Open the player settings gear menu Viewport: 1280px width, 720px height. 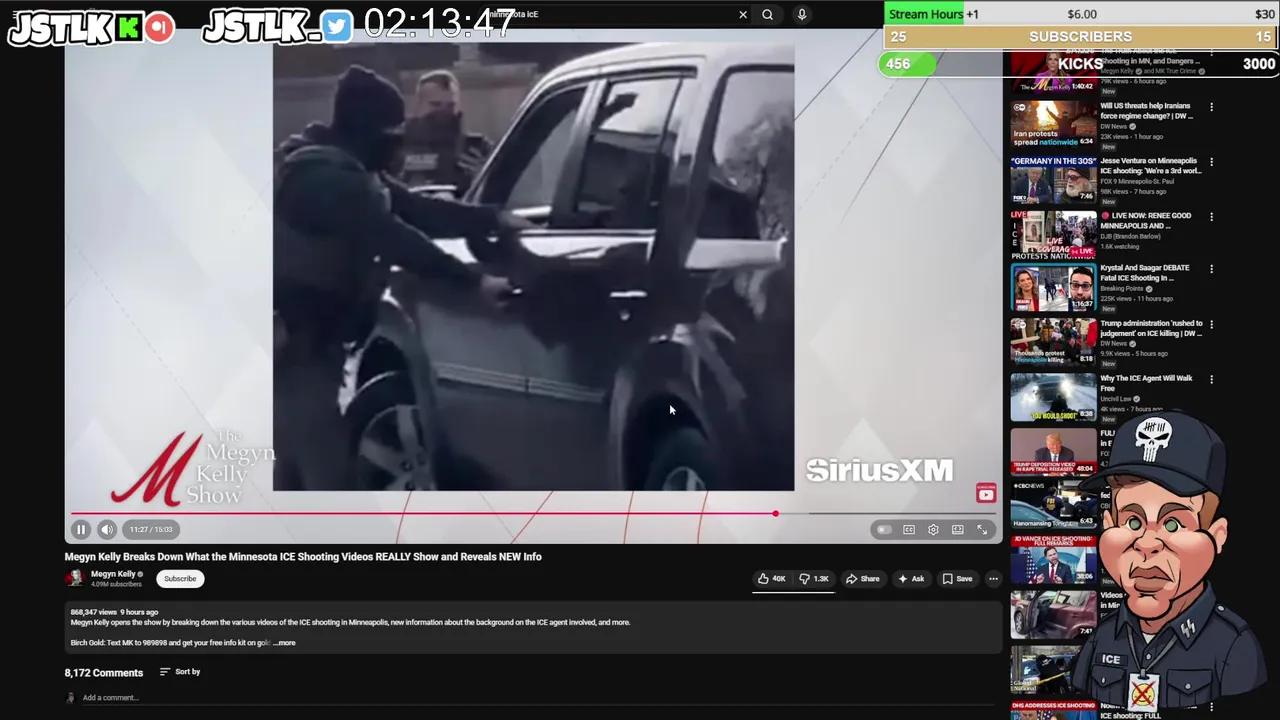(x=933, y=529)
